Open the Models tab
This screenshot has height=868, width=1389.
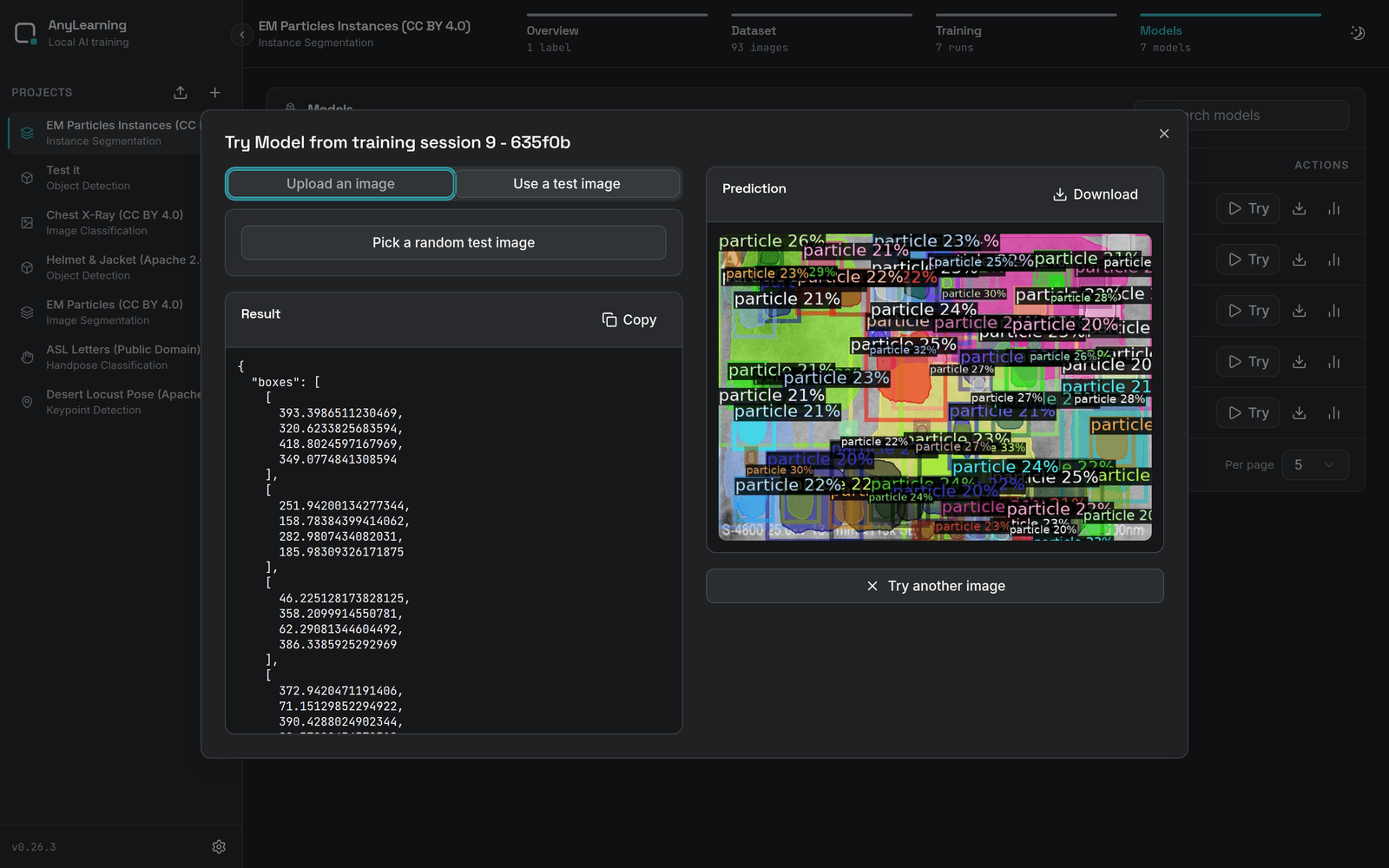tap(1230, 35)
